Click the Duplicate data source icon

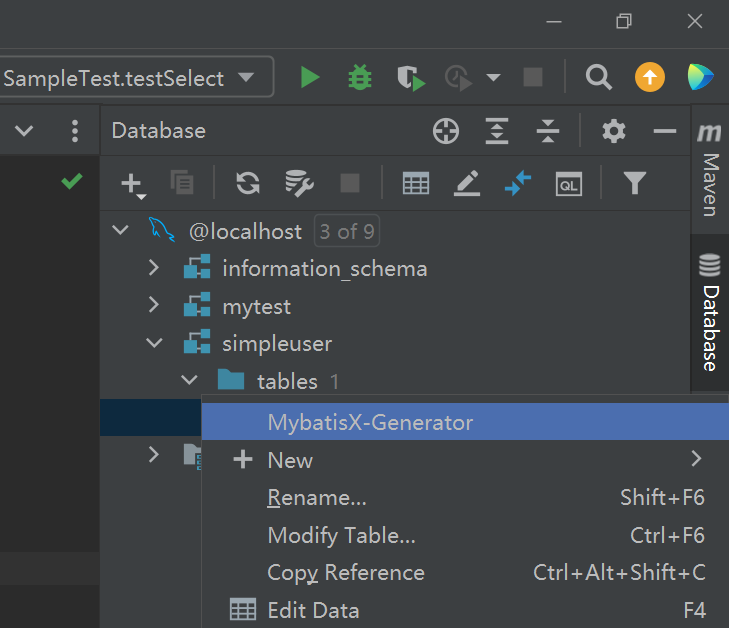[x=182, y=183]
